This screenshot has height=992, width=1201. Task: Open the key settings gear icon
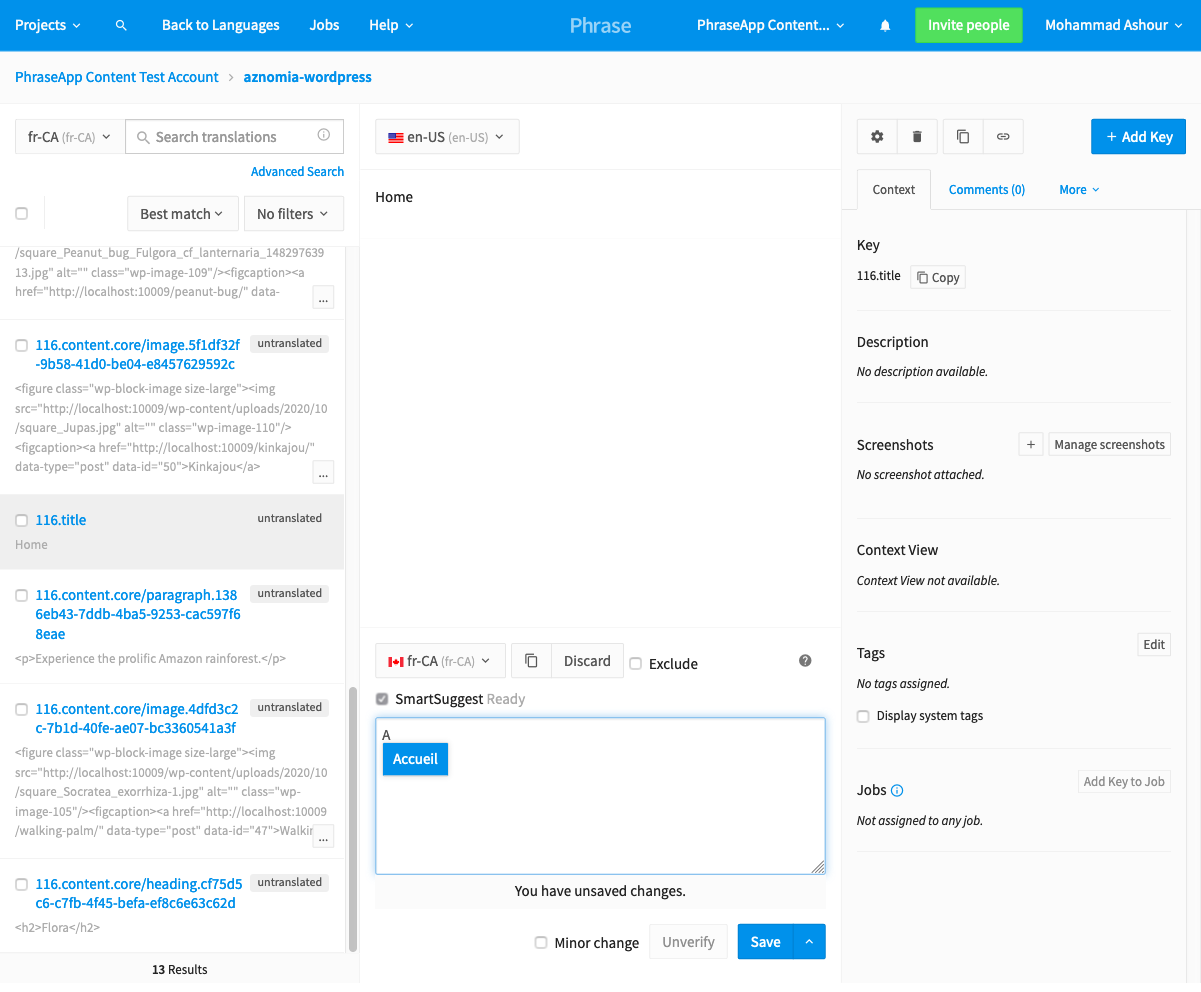pyautogui.click(x=876, y=136)
